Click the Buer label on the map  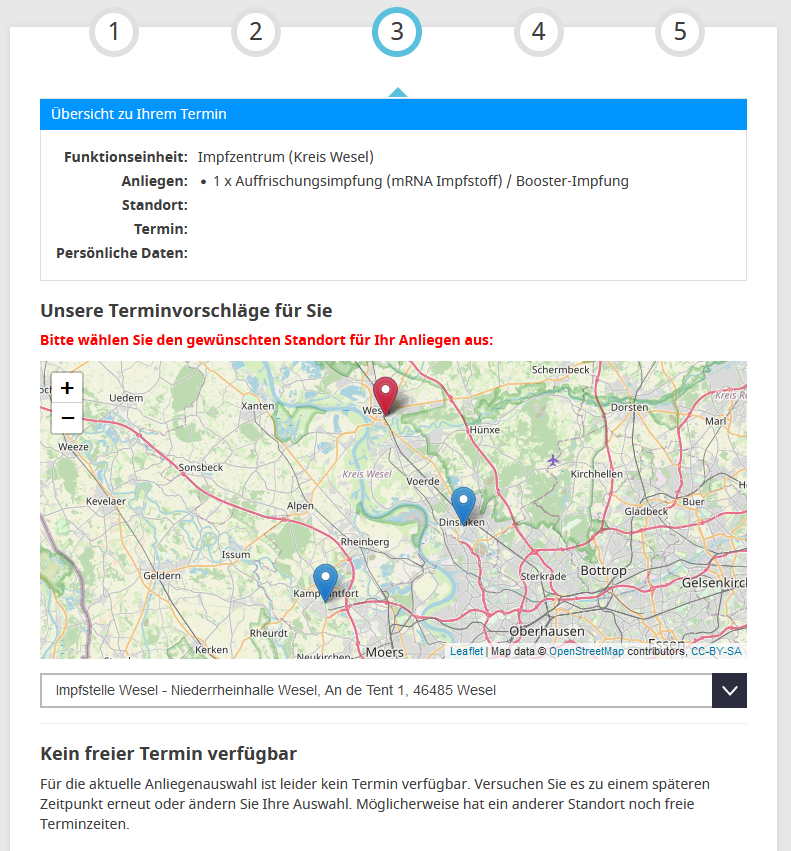(693, 501)
